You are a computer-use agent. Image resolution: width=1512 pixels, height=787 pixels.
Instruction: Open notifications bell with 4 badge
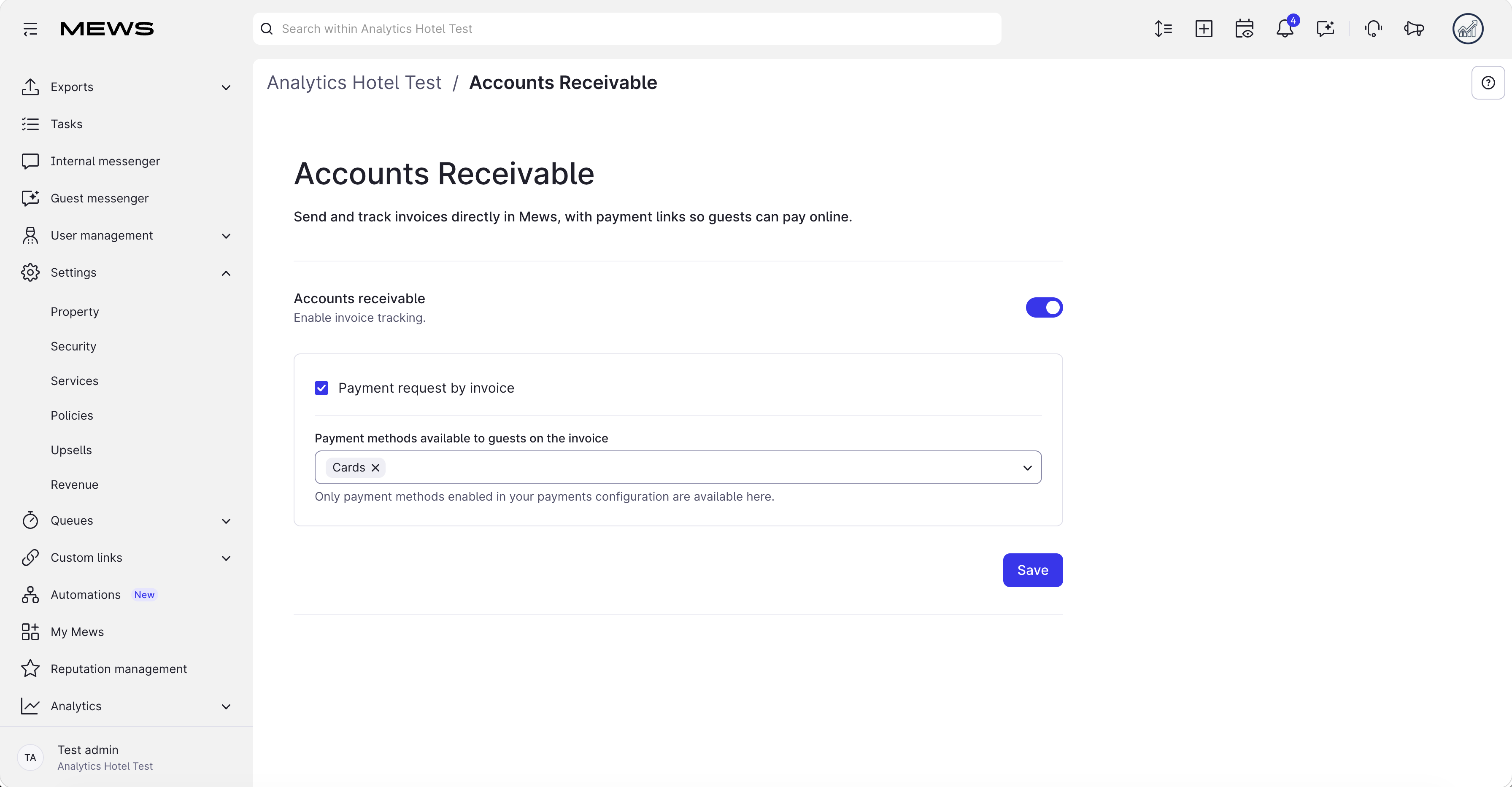pyautogui.click(x=1285, y=27)
